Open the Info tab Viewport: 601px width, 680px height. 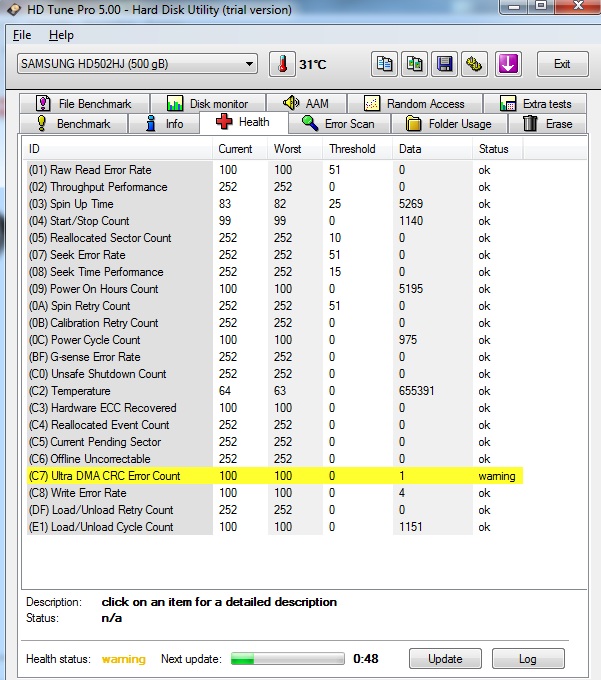(164, 124)
